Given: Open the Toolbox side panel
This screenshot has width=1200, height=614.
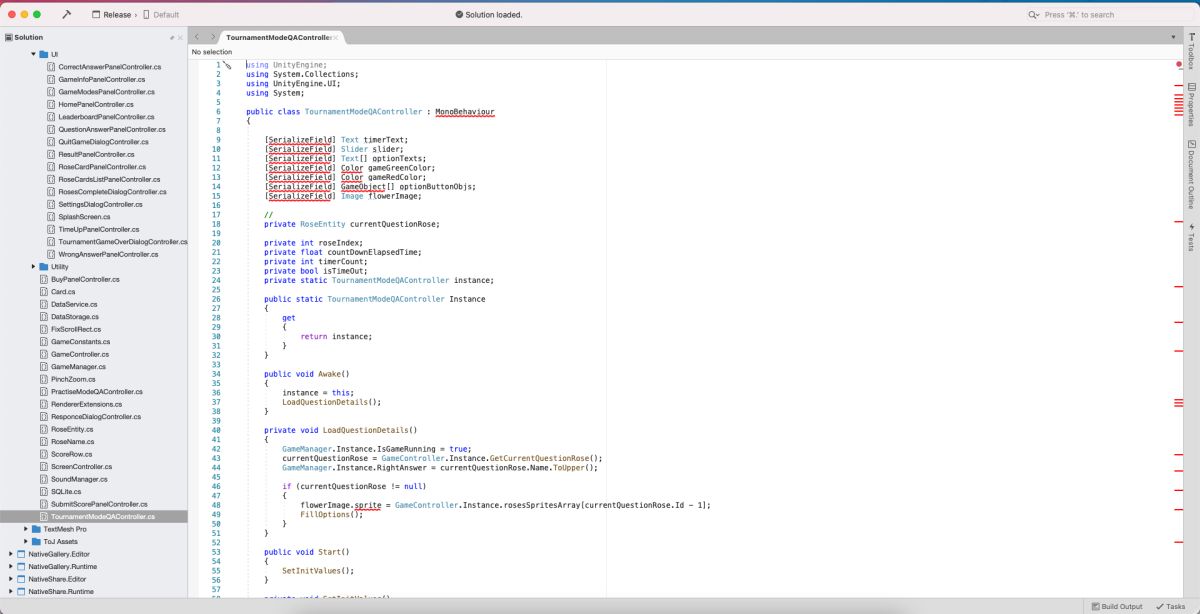Looking at the screenshot, I should (x=1191, y=52).
